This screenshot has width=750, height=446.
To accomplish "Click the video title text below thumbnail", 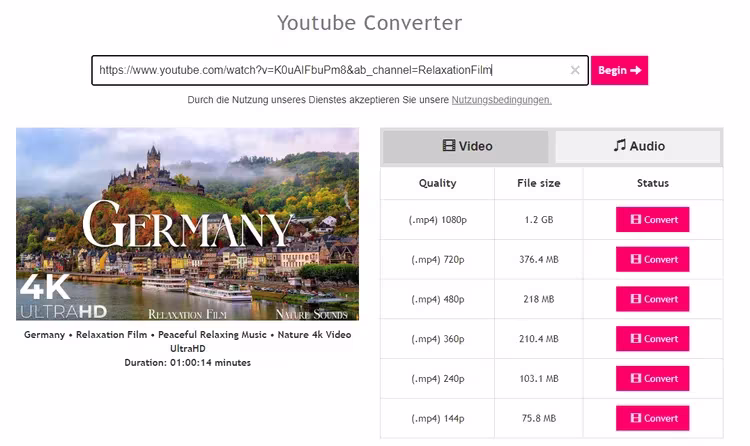I will pos(188,341).
